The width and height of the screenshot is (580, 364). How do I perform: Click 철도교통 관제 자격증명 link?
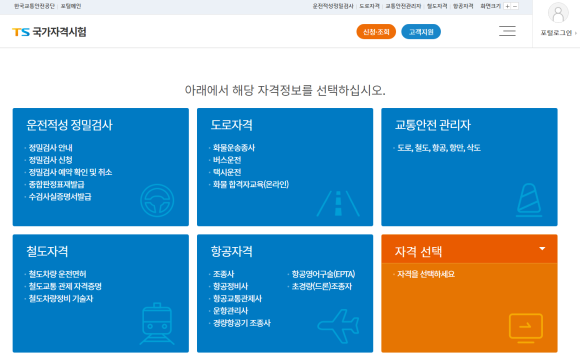(65, 286)
